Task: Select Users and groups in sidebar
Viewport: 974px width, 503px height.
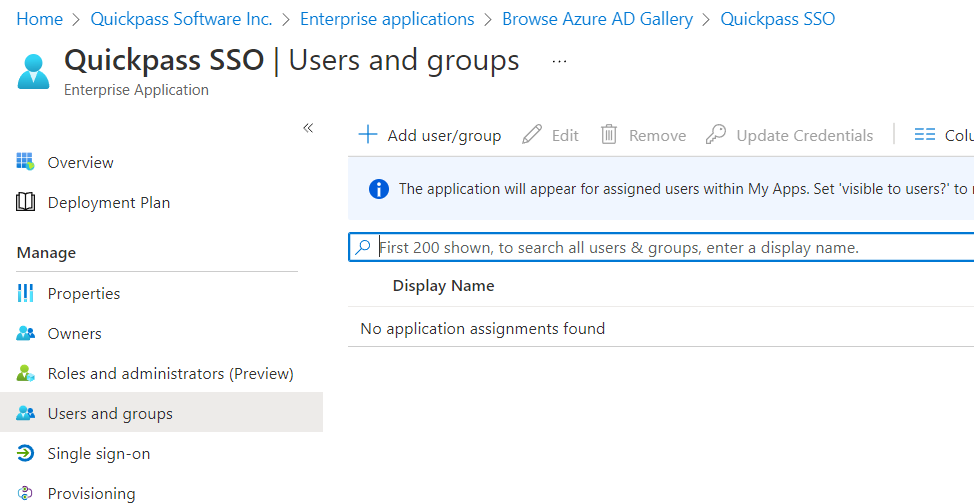Action: pyautogui.click(x=162, y=414)
